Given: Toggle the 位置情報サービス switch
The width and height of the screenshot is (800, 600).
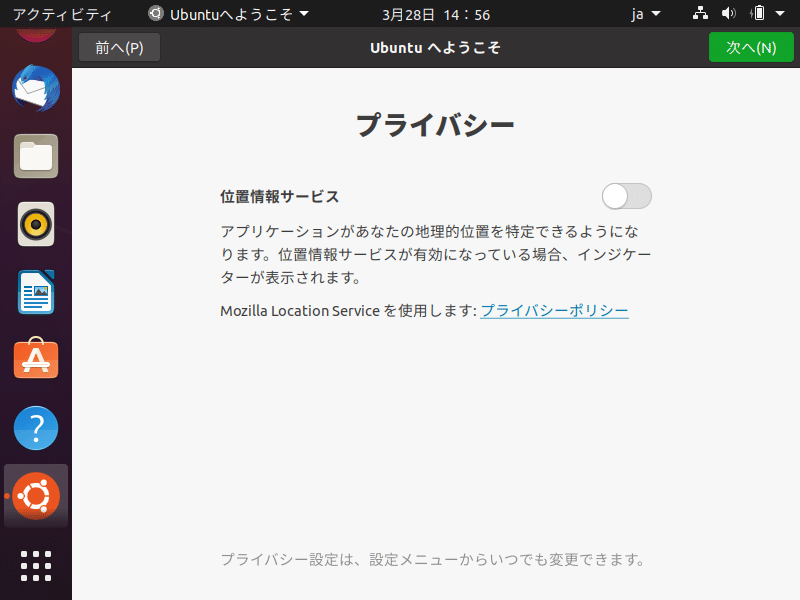Looking at the screenshot, I should pos(627,196).
